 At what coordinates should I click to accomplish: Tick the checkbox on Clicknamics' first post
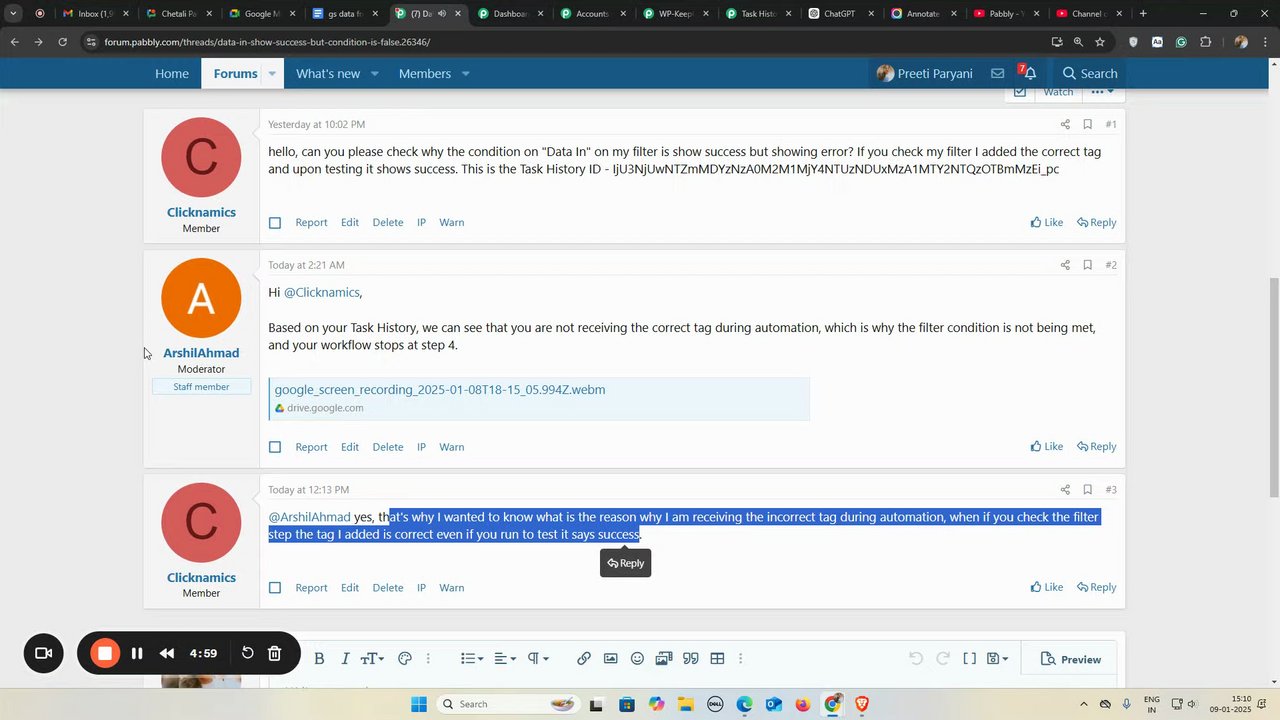click(275, 223)
